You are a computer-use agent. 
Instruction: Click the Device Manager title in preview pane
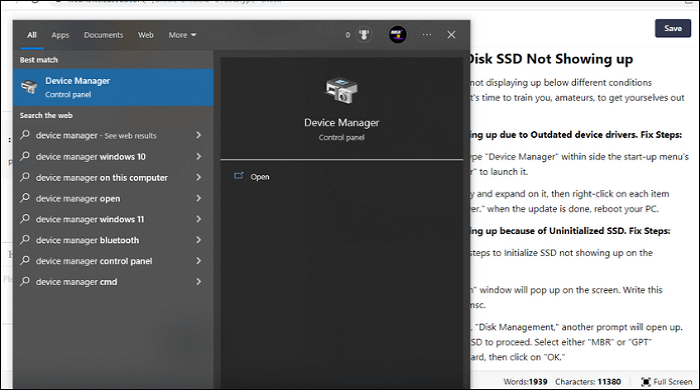(x=342, y=123)
